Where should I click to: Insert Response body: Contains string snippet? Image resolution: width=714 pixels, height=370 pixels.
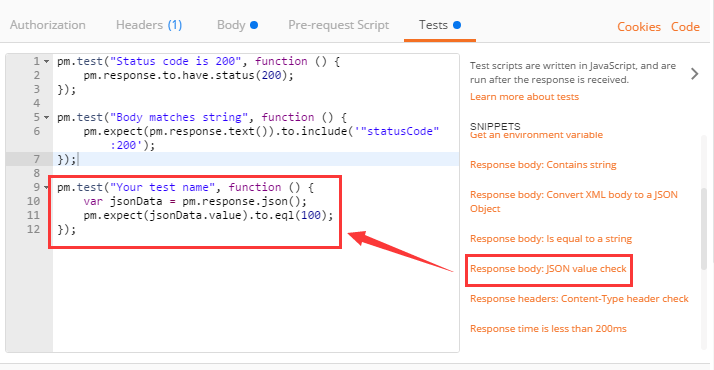(x=543, y=165)
